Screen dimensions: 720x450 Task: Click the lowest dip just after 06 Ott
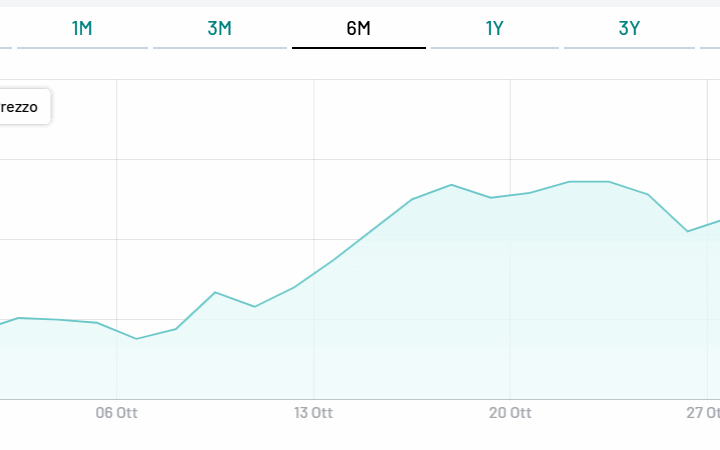pos(137,339)
